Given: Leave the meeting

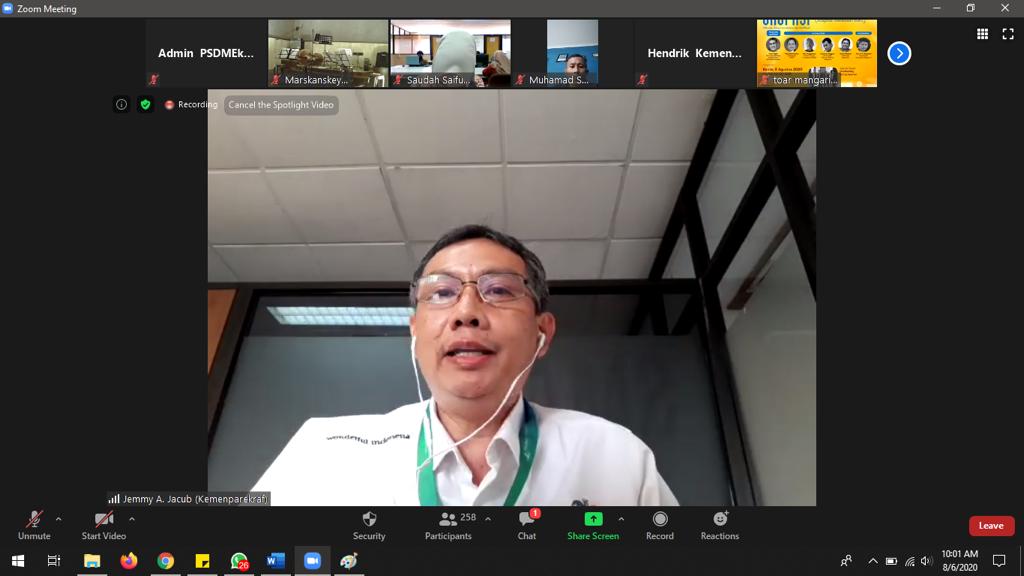Looking at the screenshot, I should 990,526.
